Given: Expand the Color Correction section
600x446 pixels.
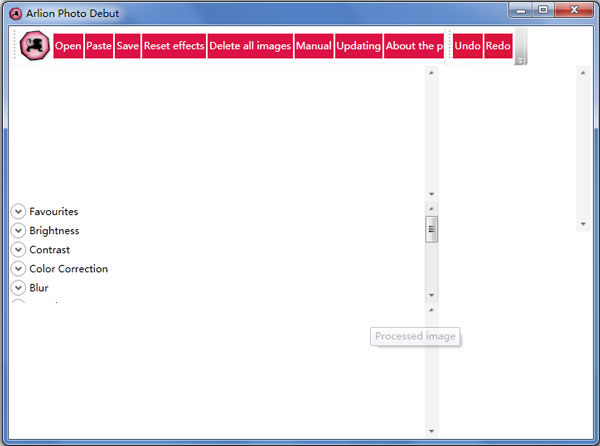Looking at the screenshot, I should [x=18, y=269].
